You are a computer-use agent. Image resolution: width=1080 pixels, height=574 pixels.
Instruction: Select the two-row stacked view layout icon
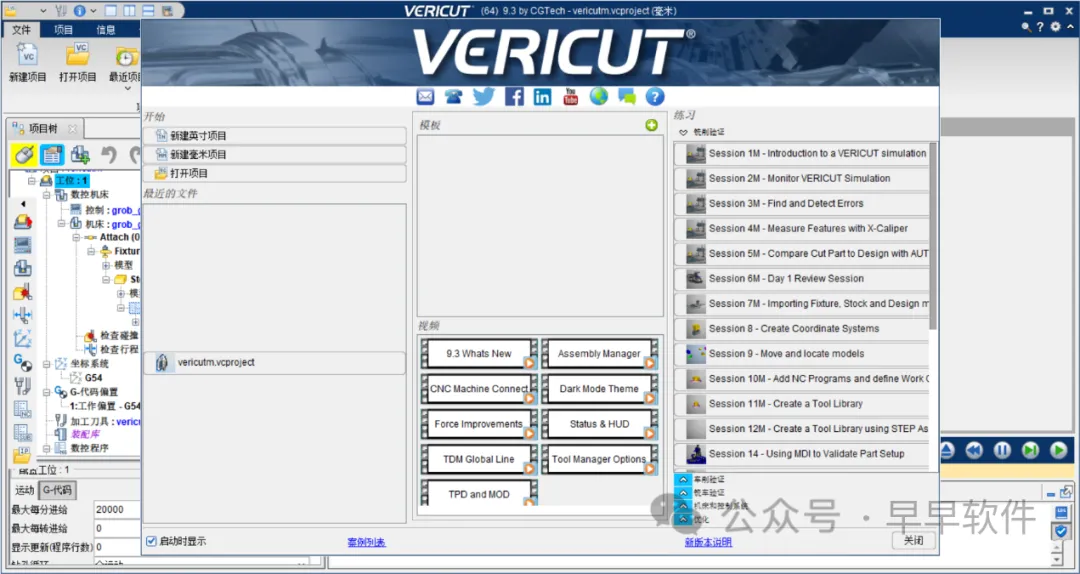[148, 11]
